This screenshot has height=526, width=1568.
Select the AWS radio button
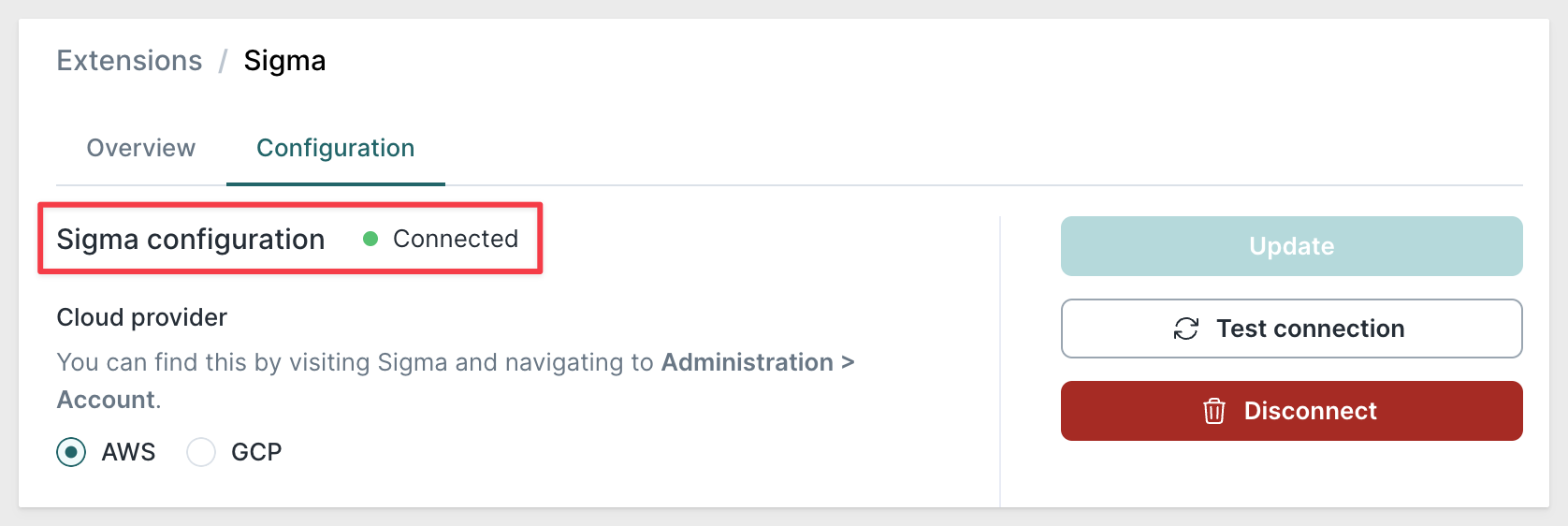point(71,452)
